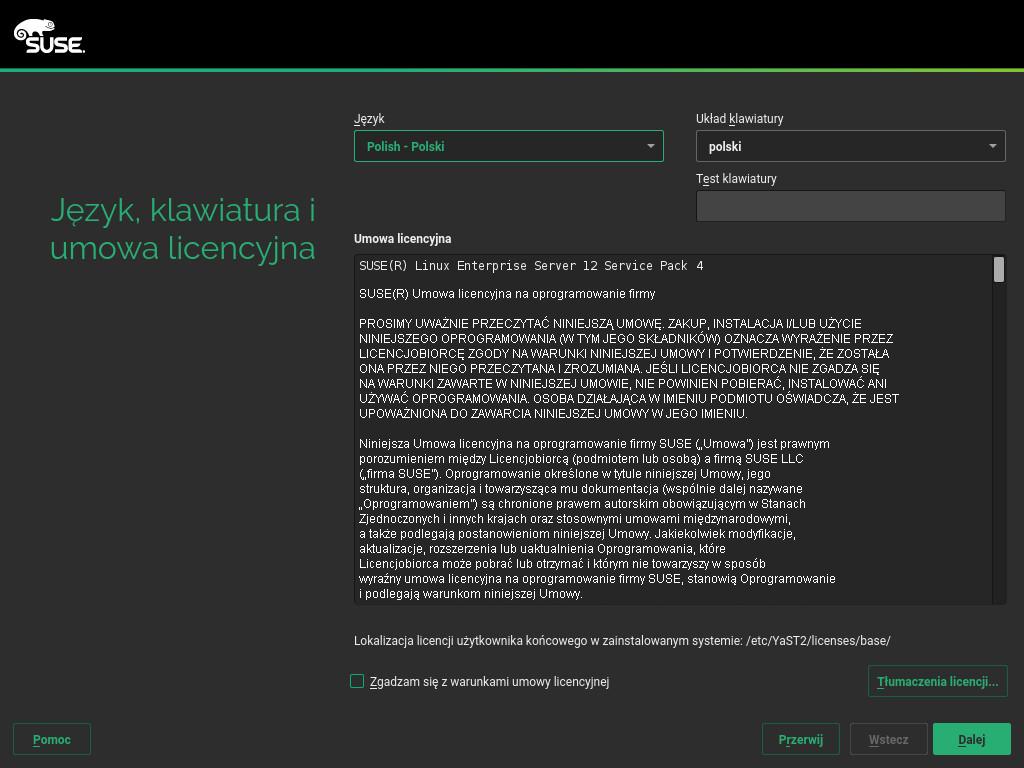
Task: Click the SUSE chameleon logo
Action: (49, 36)
